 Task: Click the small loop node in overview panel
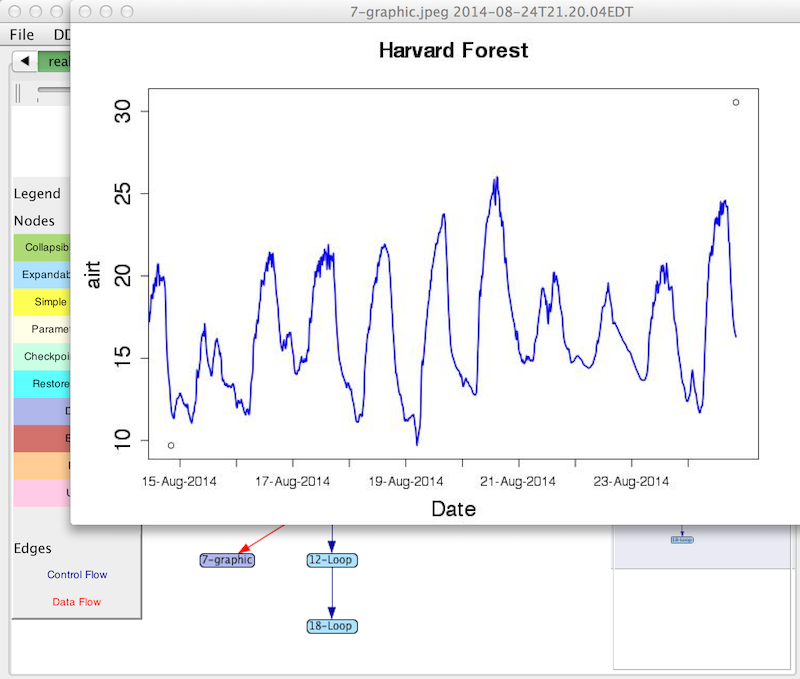pyautogui.click(x=682, y=540)
